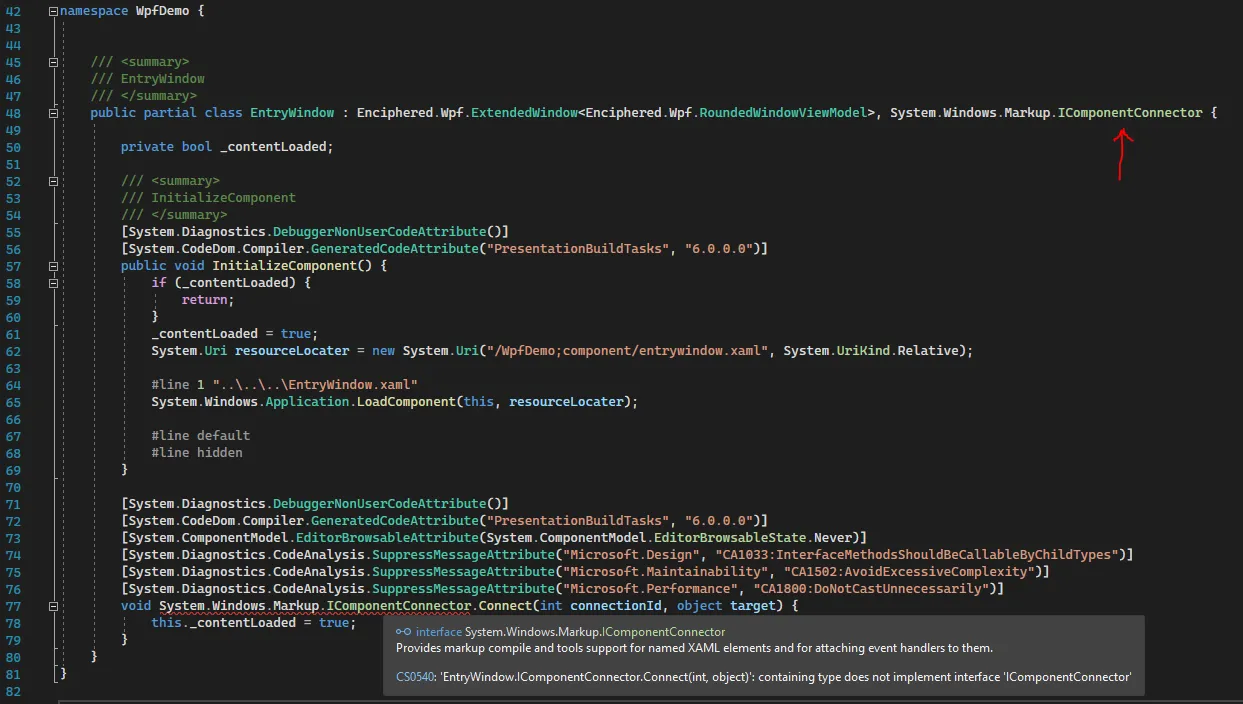Collapse the WpfDemo namespace block
This screenshot has width=1243, height=704.
pyautogui.click(x=53, y=11)
